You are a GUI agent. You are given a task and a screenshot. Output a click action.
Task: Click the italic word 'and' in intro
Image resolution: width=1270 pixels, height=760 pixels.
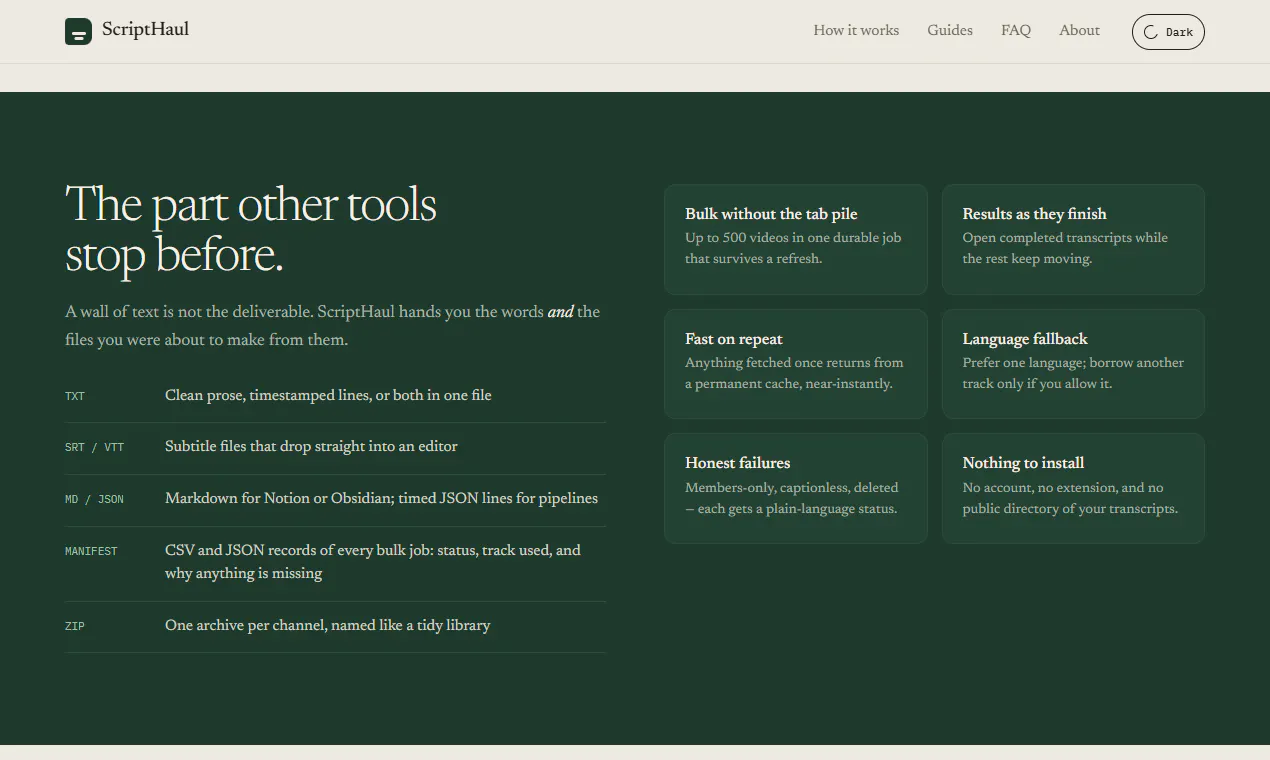click(561, 312)
